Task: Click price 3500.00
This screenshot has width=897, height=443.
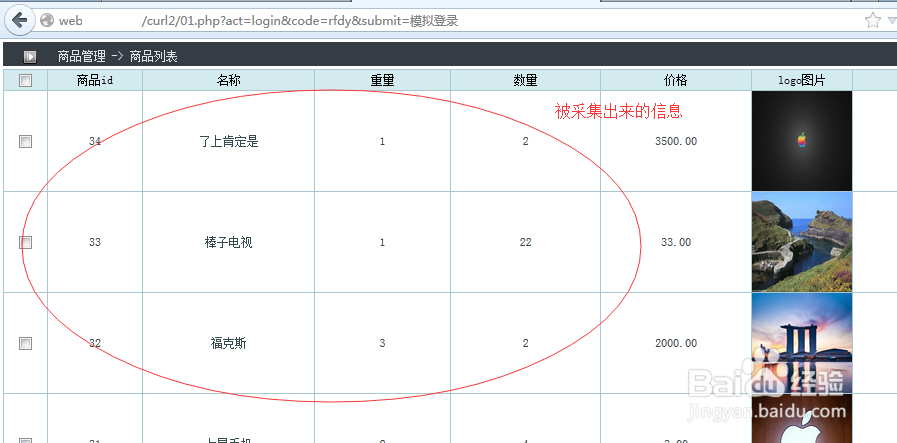Action: click(676, 141)
